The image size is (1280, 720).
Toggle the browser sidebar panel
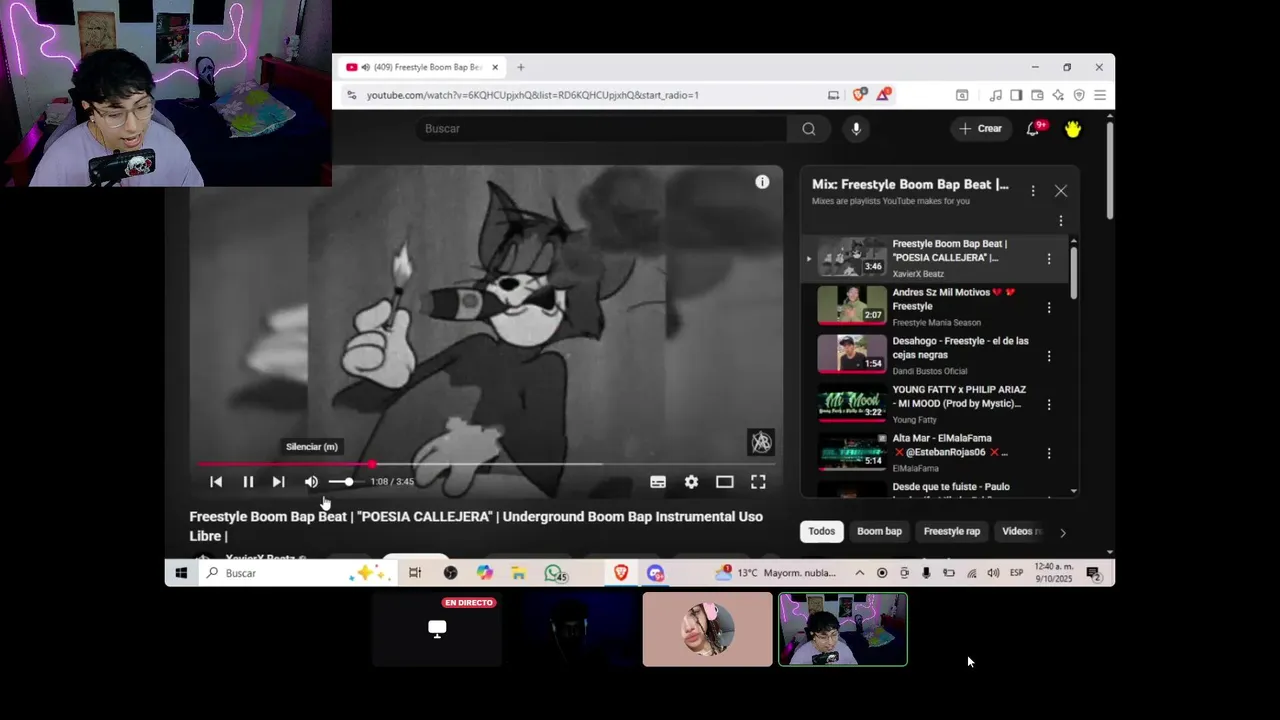pos(1016,95)
